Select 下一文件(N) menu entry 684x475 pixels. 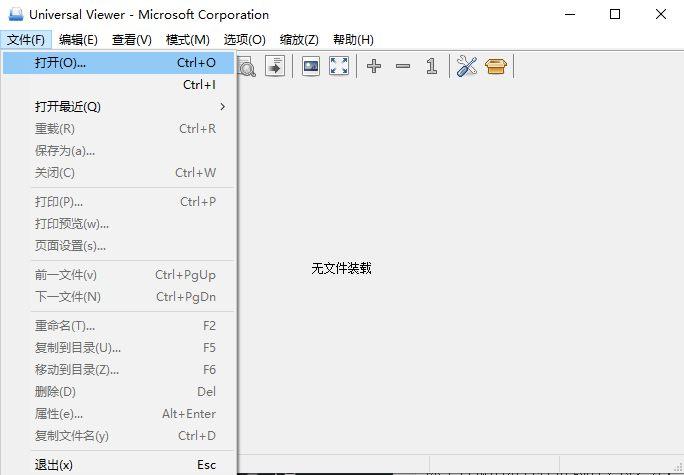119,297
